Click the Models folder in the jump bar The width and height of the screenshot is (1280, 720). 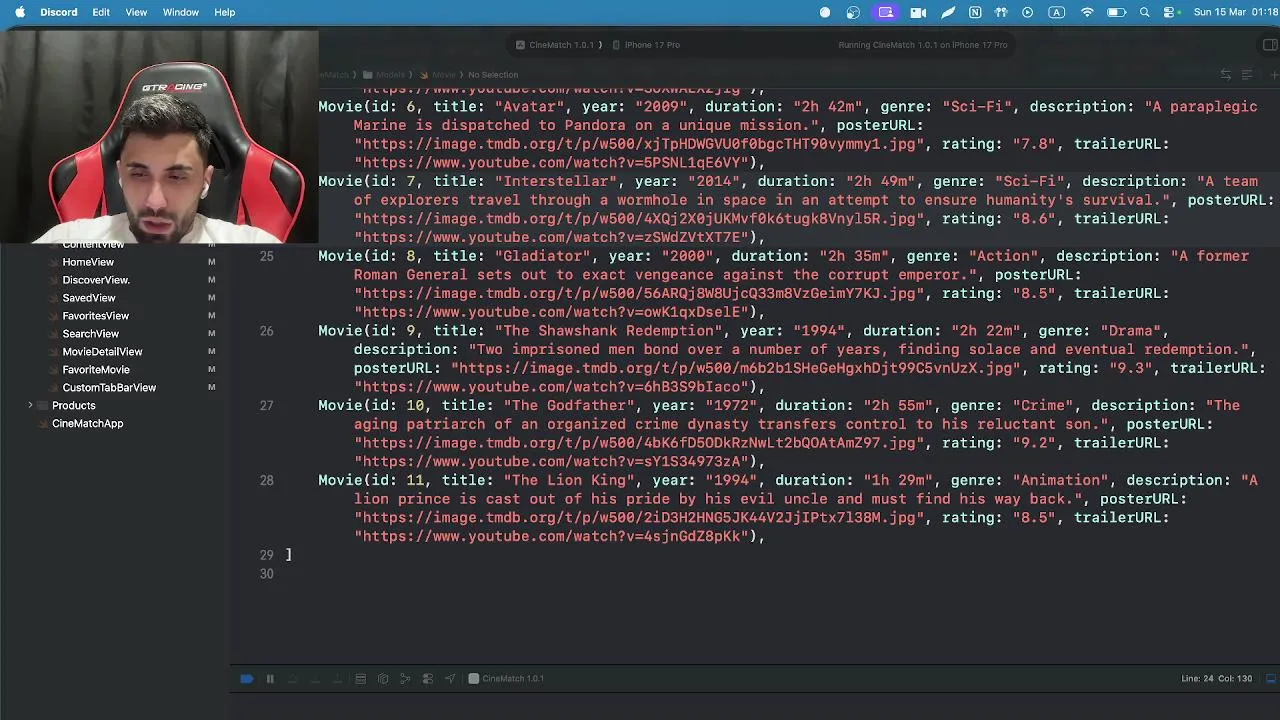click(x=384, y=75)
